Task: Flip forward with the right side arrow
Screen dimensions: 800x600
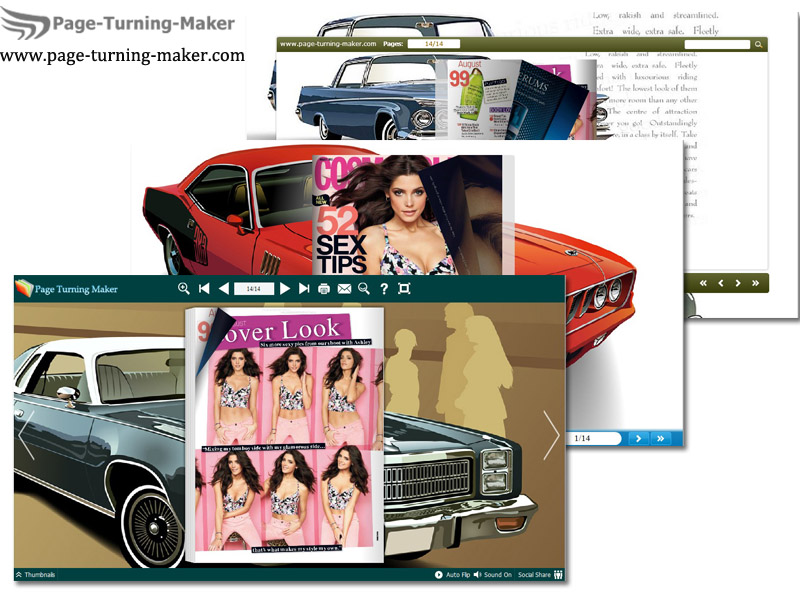Action: click(x=552, y=435)
